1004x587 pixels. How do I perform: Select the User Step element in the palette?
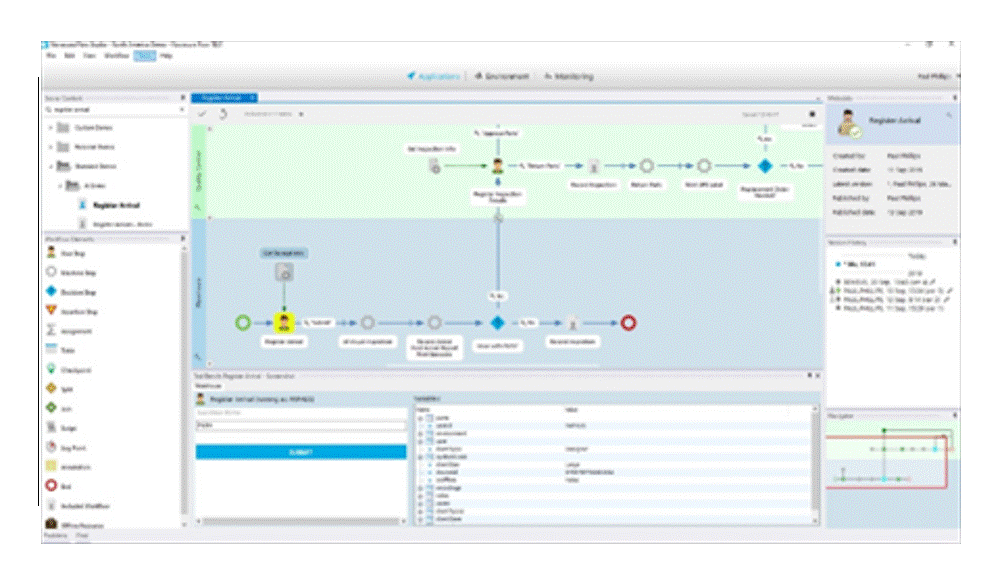point(65,253)
